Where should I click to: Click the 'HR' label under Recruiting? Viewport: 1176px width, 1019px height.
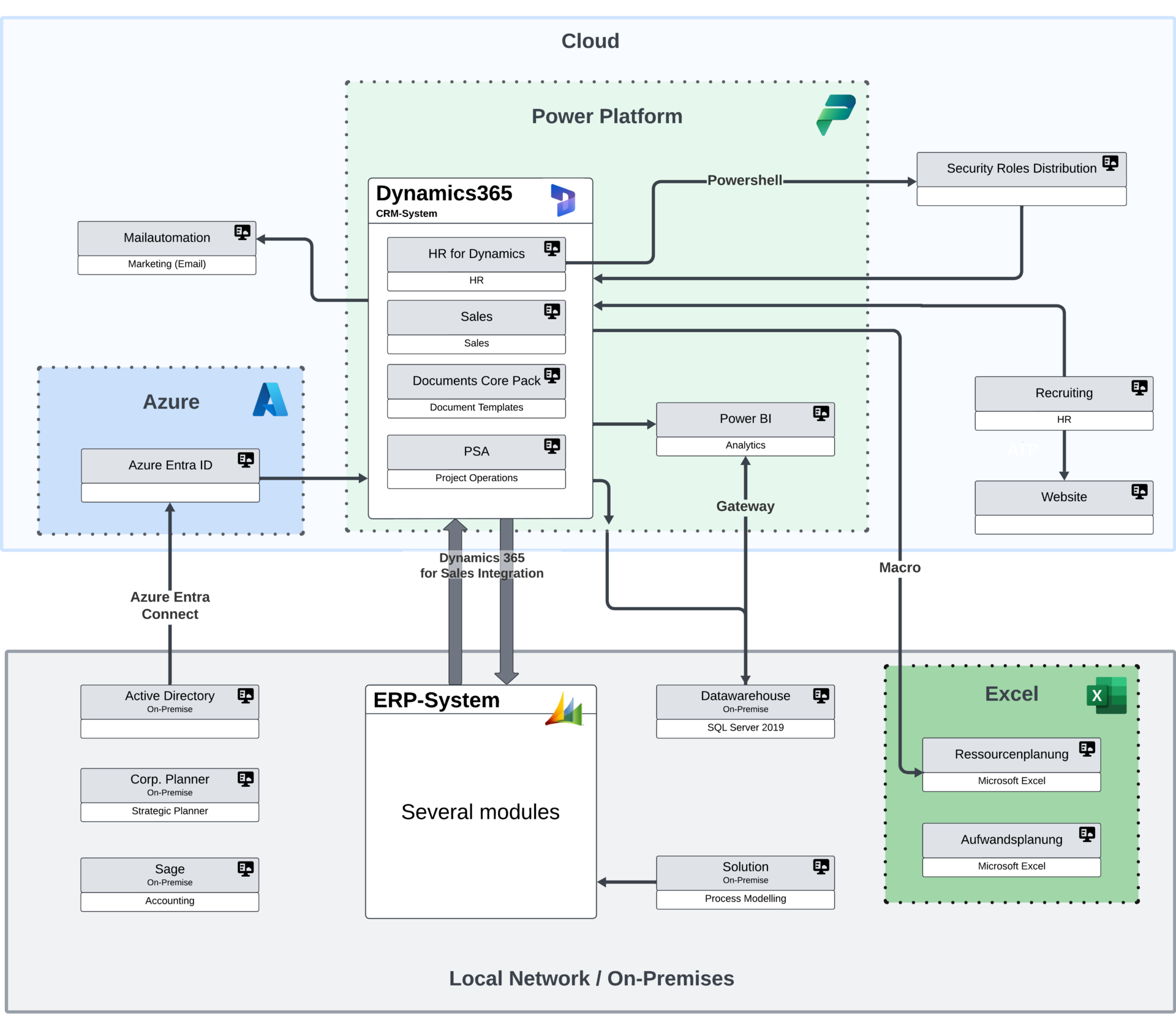click(1064, 420)
